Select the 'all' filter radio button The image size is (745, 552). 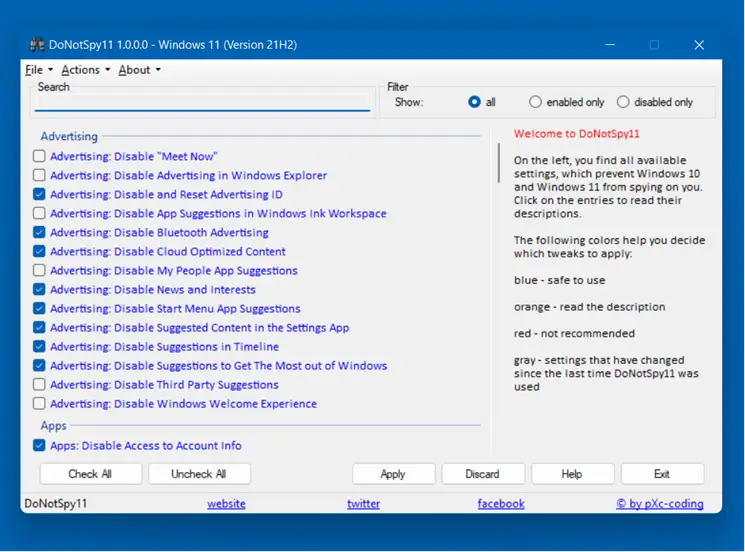[x=474, y=102]
